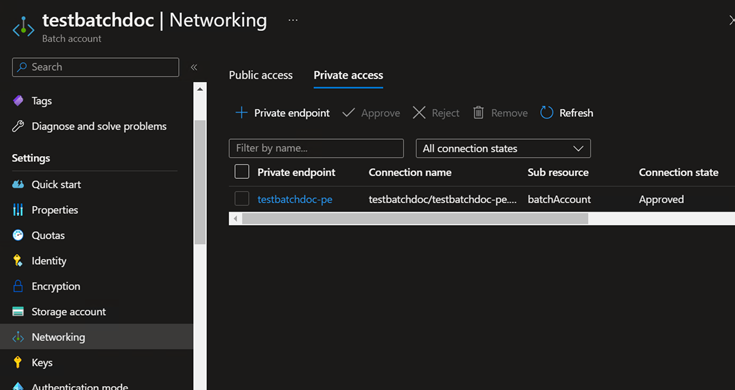The image size is (735, 390).
Task: Switch to the Public access tab
Action: 261,75
